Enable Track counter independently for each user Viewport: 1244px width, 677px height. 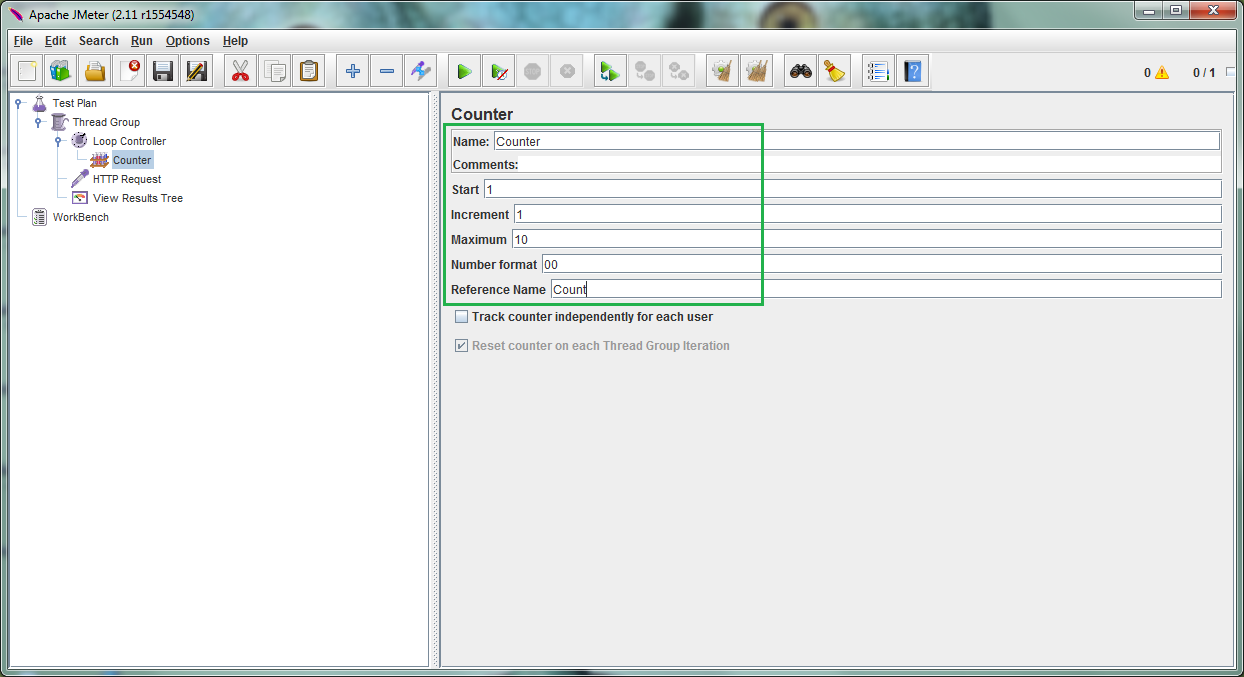[x=461, y=316]
